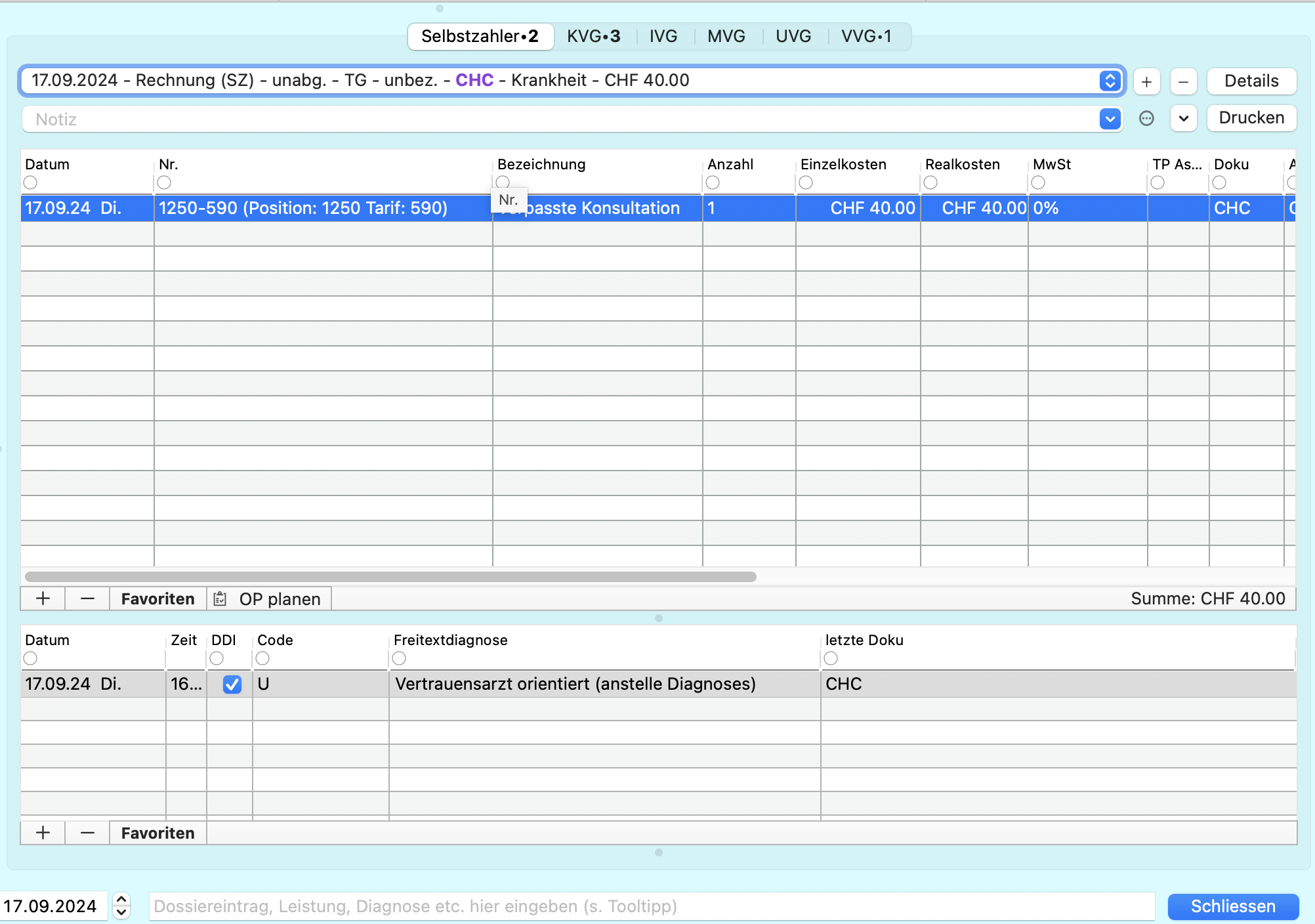Click the horizontal scrollbar of the services table
This screenshot has width=1315, height=924.
pyautogui.click(x=390, y=577)
